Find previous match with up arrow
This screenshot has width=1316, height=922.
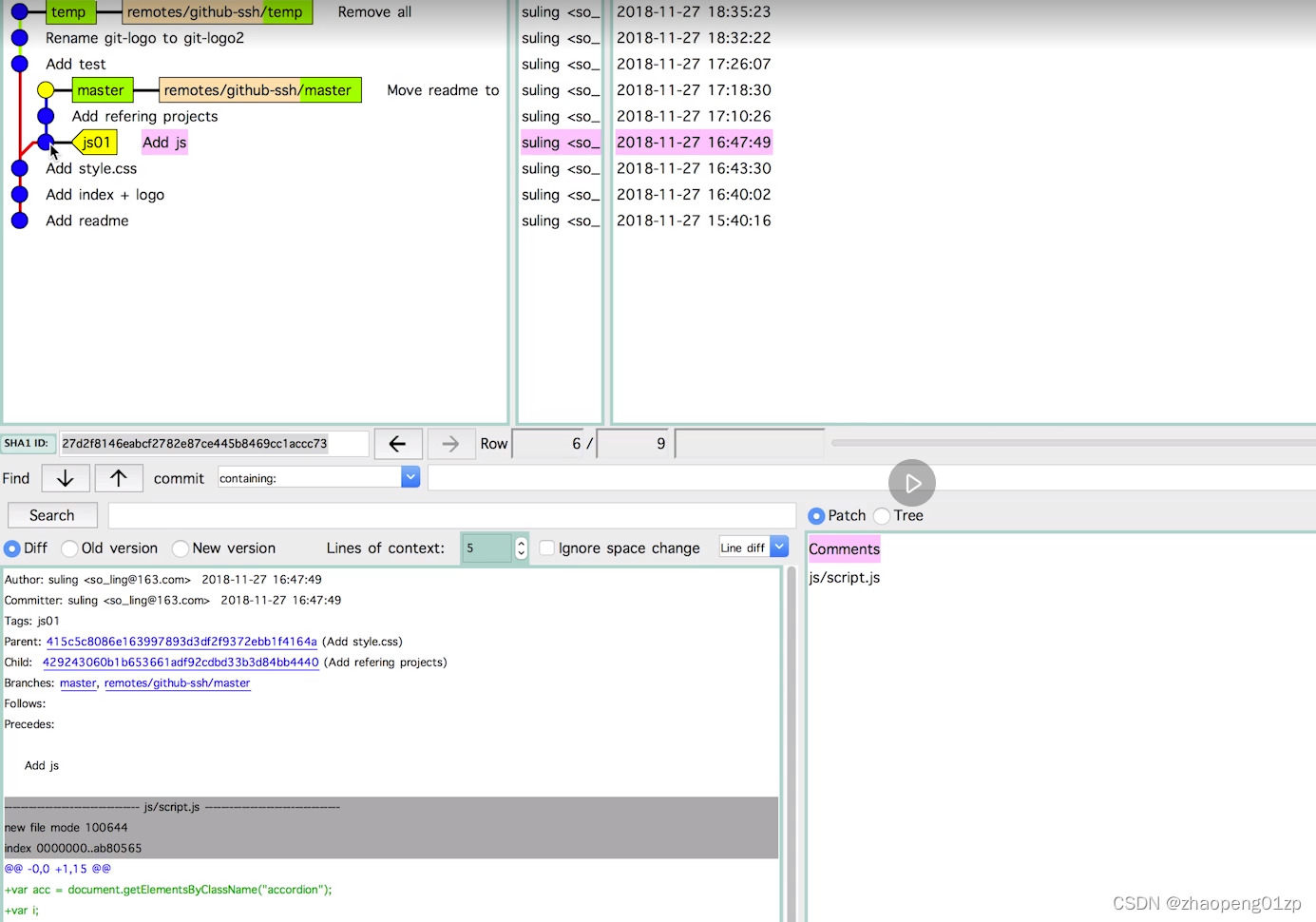pos(119,478)
